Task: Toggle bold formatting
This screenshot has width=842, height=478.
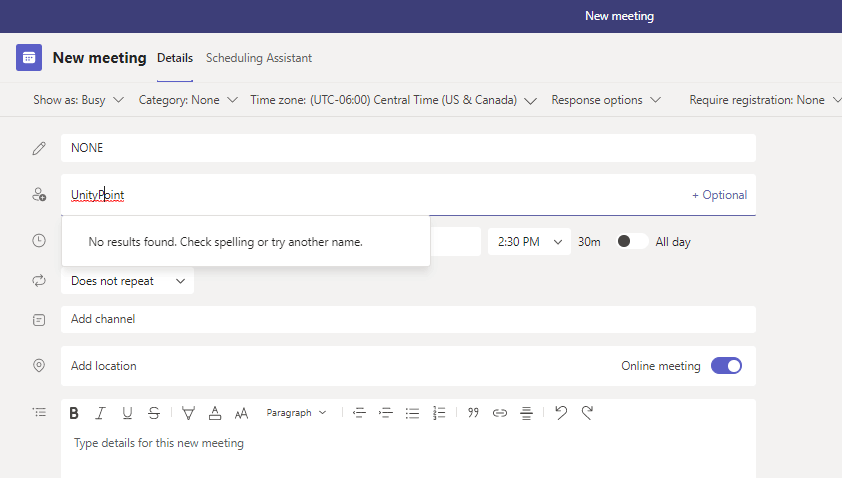Action: (x=74, y=413)
